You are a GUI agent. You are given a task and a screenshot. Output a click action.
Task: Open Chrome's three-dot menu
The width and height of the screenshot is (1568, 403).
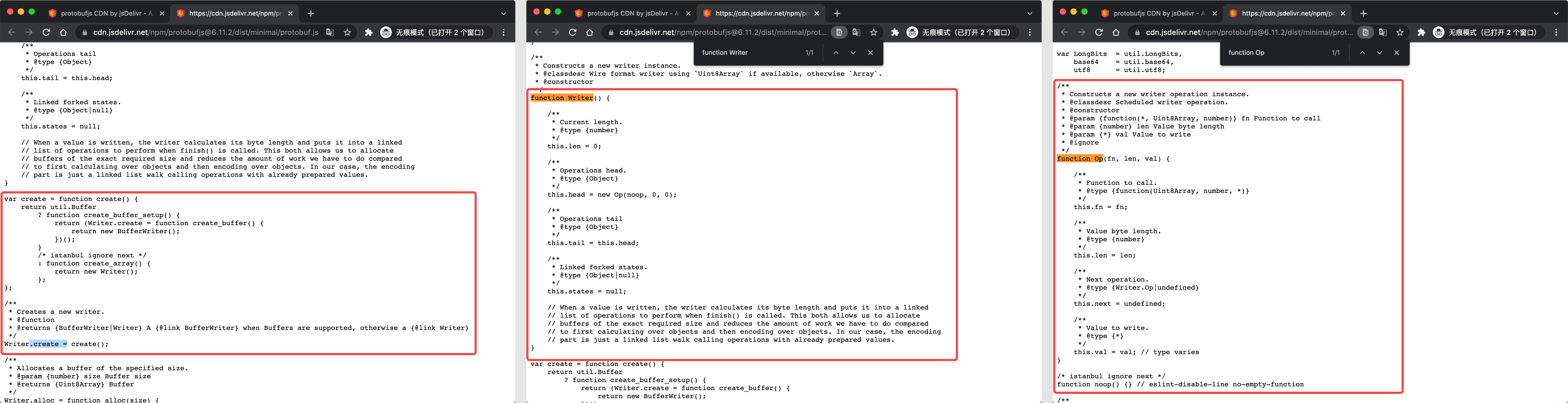(x=504, y=32)
